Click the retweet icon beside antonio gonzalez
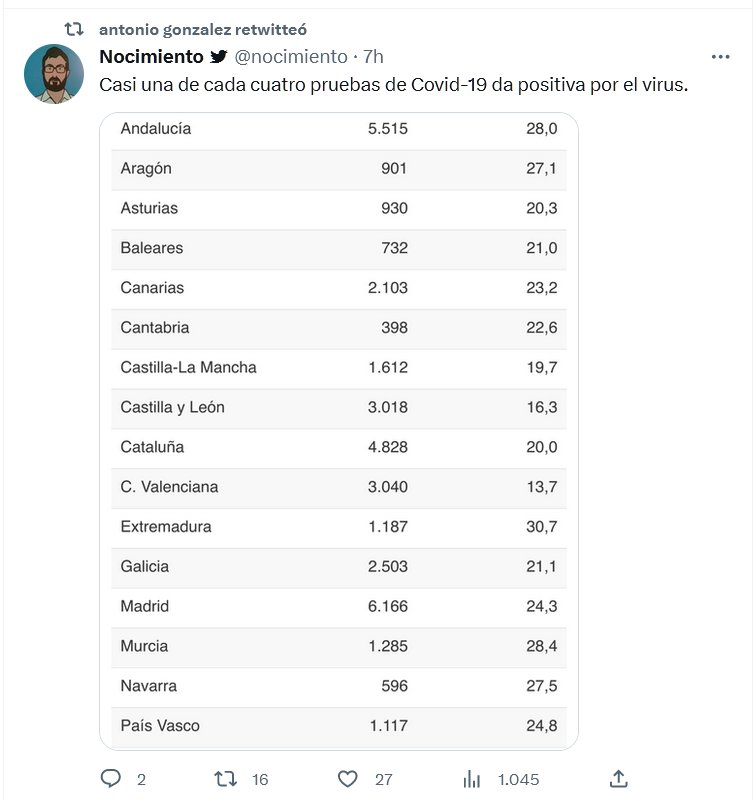This screenshot has height=800, width=754. (x=73, y=30)
